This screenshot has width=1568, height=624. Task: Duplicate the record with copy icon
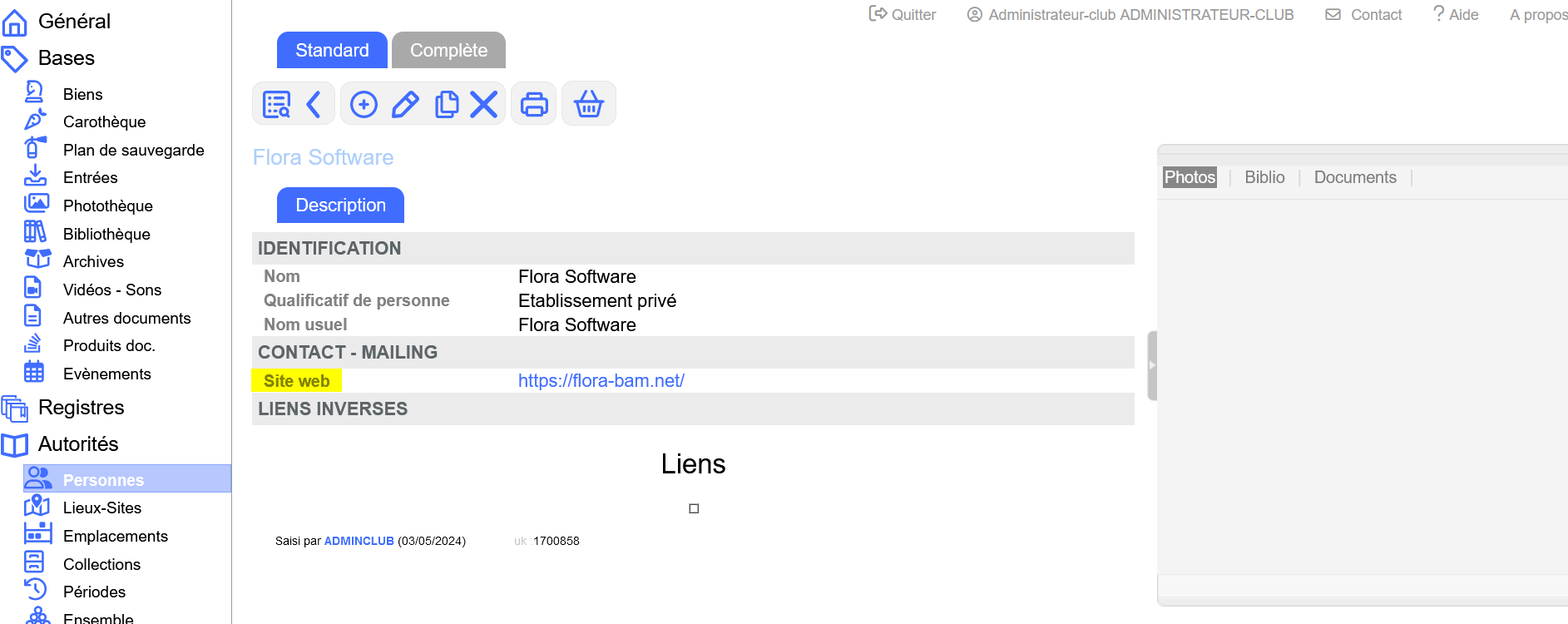(447, 104)
